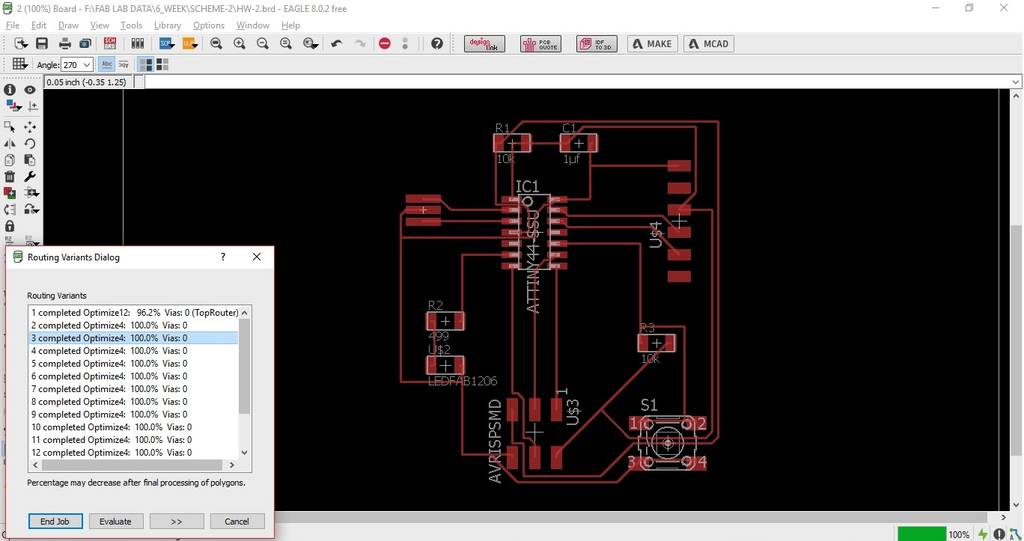Open the File menu
The height and width of the screenshot is (541, 1024).
[x=12, y=25]
